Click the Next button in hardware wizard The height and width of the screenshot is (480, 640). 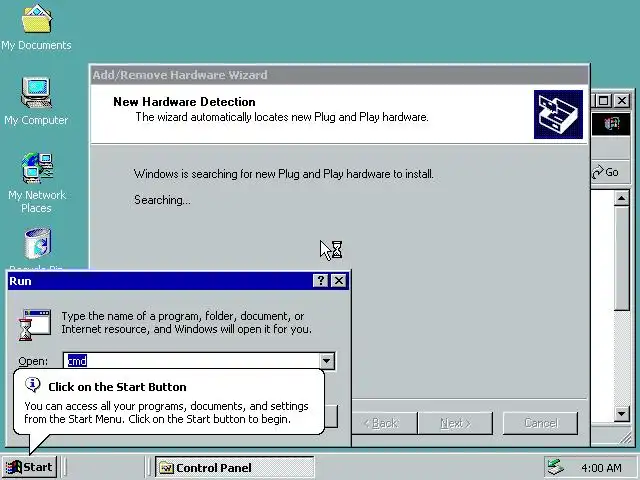click(x=456, y=423)
